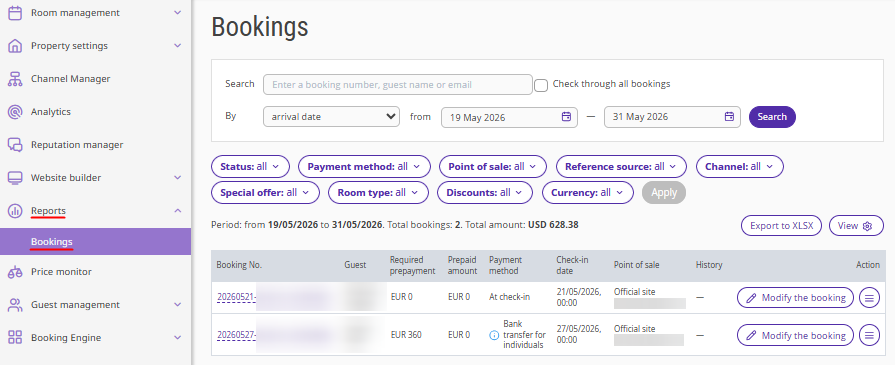Image resolution: width=895 pixels, height=365 pixels.
Task: Click the info icon beside Bank transfer
Action: point(494,335)
